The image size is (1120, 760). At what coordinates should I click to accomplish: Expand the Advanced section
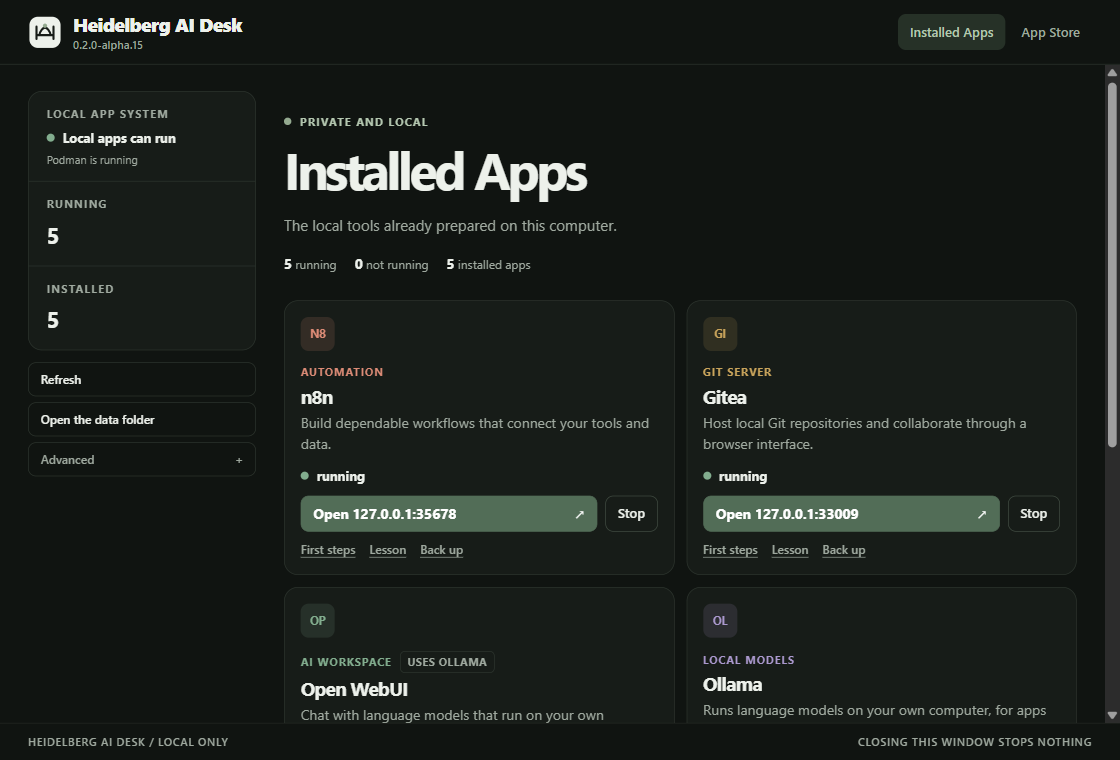point(142,459)
